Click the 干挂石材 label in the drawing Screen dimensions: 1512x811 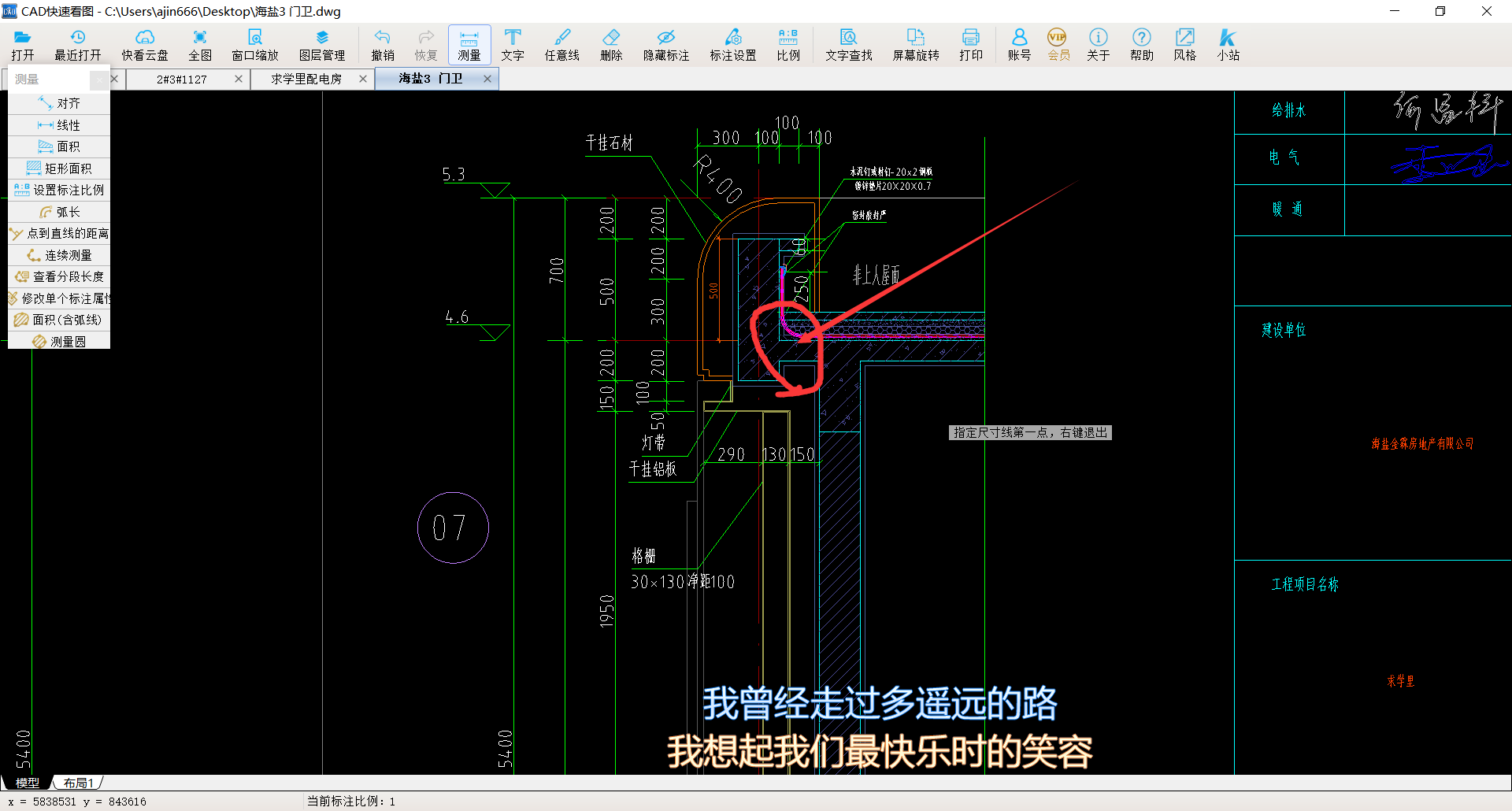pyautogui.click(x=610, y=143)
